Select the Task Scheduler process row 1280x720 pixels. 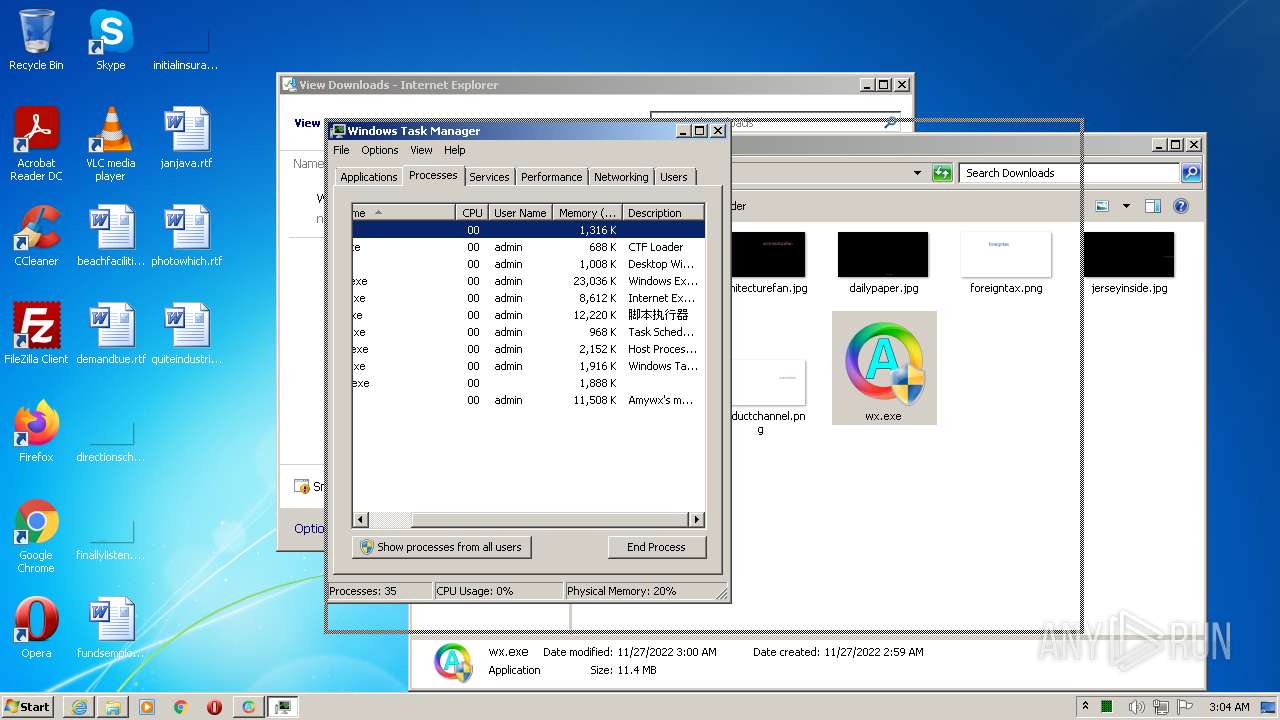528,332
